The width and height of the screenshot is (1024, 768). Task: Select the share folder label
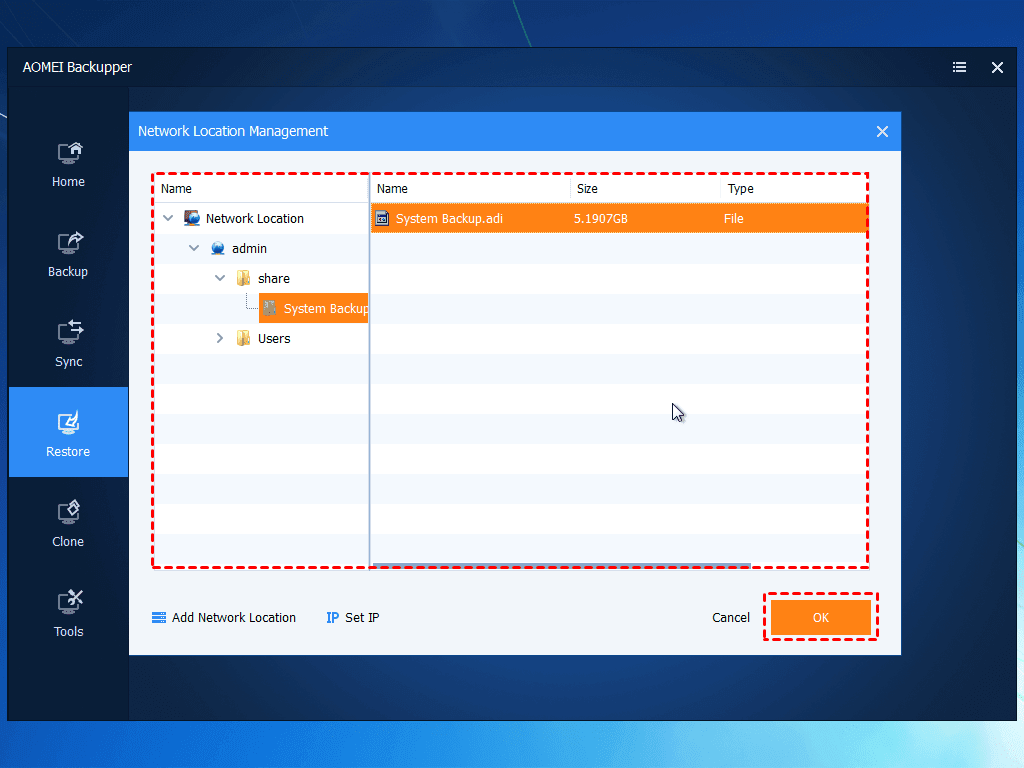tap(274, 279)
